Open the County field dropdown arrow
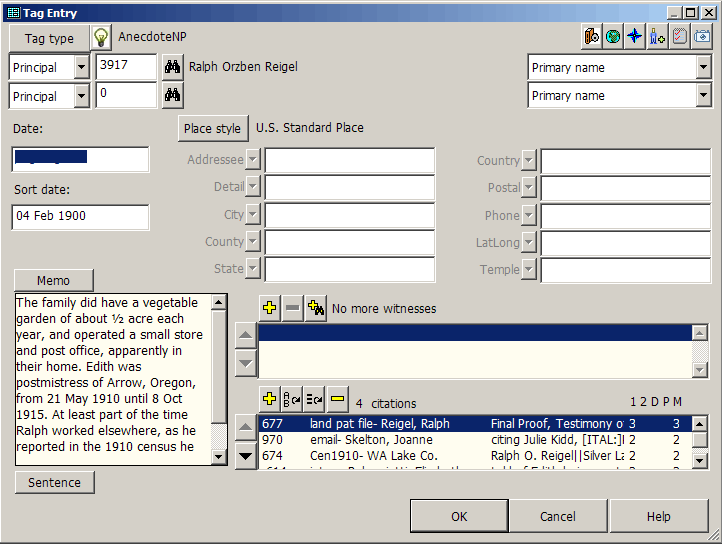Image resolution: width=722 pixels, height=544 pixels. coord(253,241)
